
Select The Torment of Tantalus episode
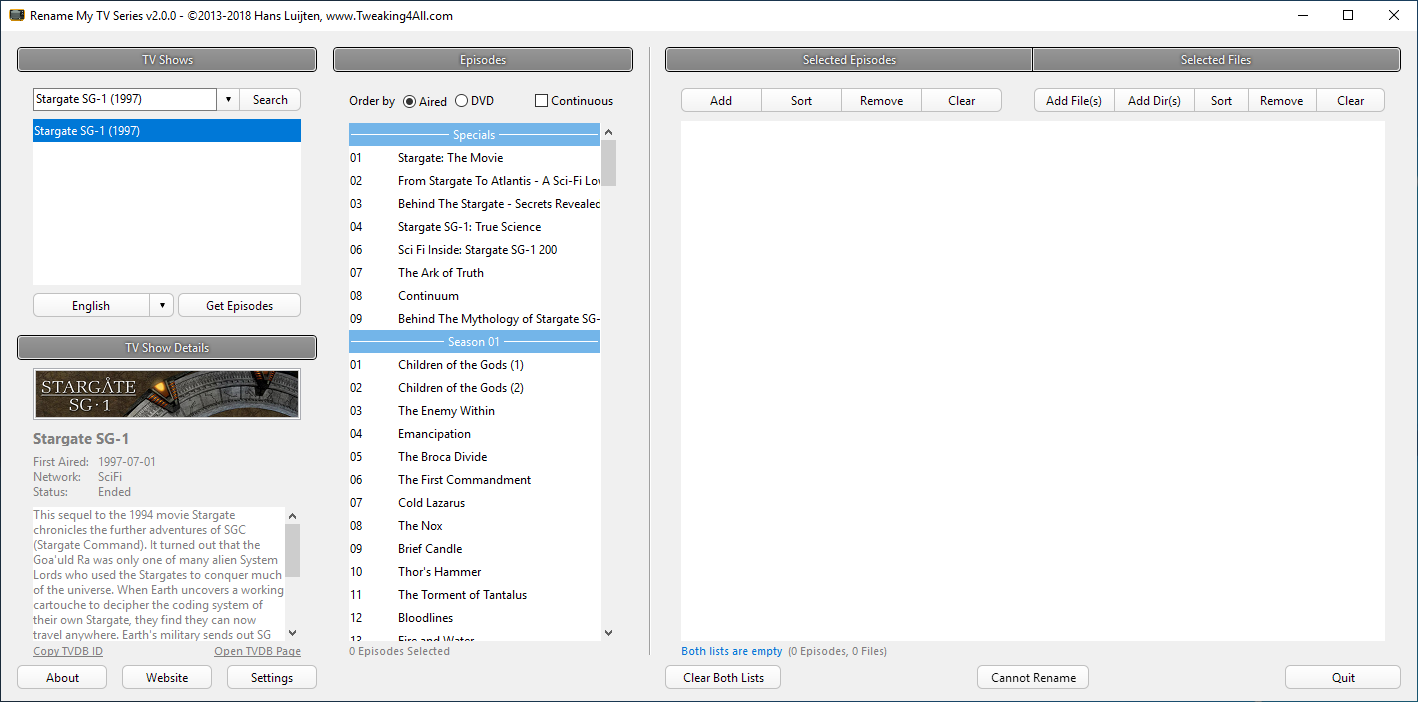[474, 595]
